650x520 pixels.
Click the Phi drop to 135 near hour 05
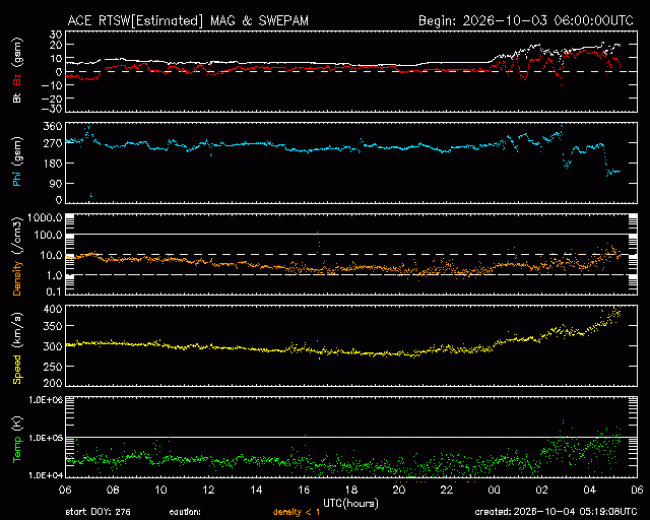coord(613,172)
